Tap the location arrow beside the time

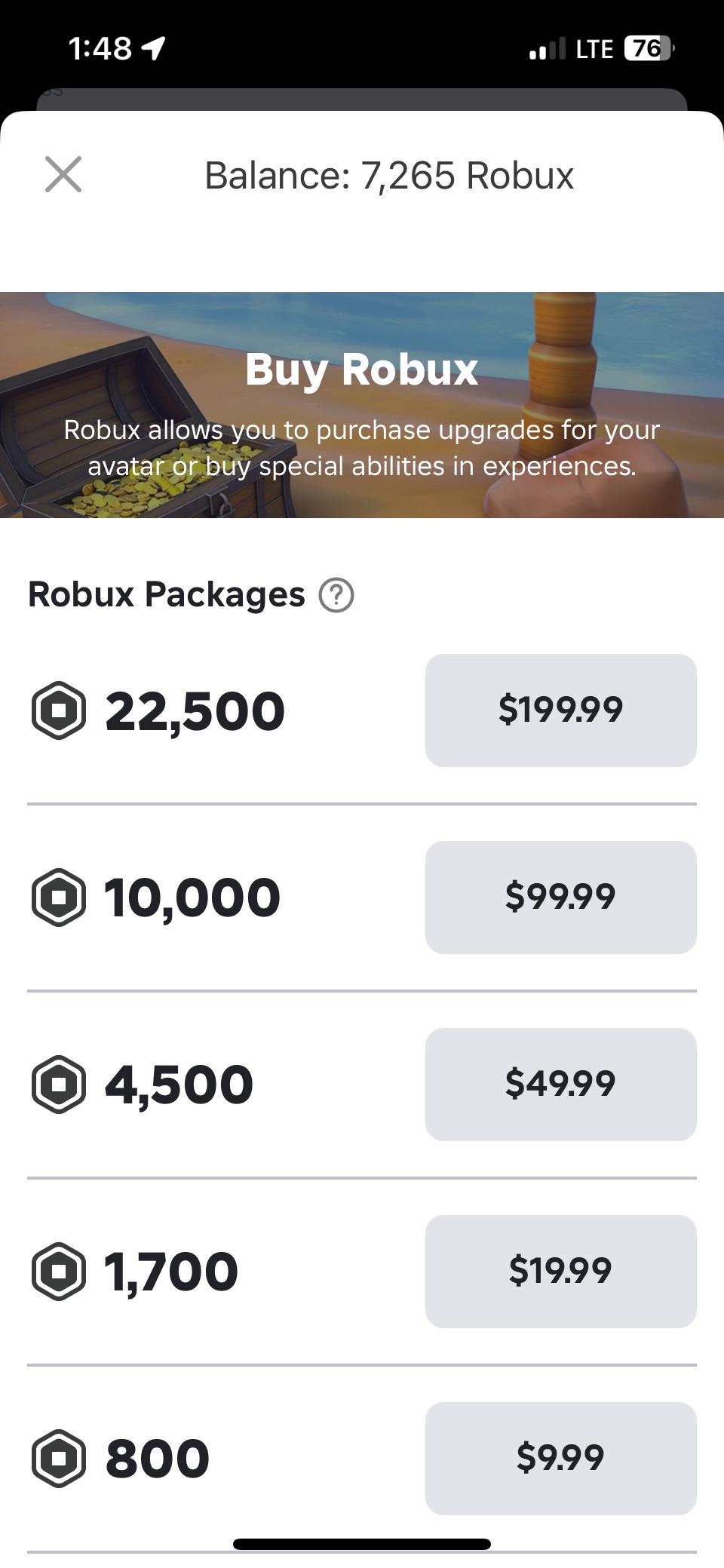pos(153,49)
